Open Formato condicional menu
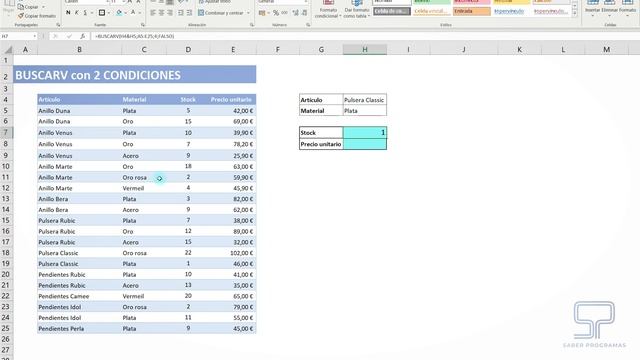Image resolution: width=640 pixels, height=360 pixels. point(328,9)
